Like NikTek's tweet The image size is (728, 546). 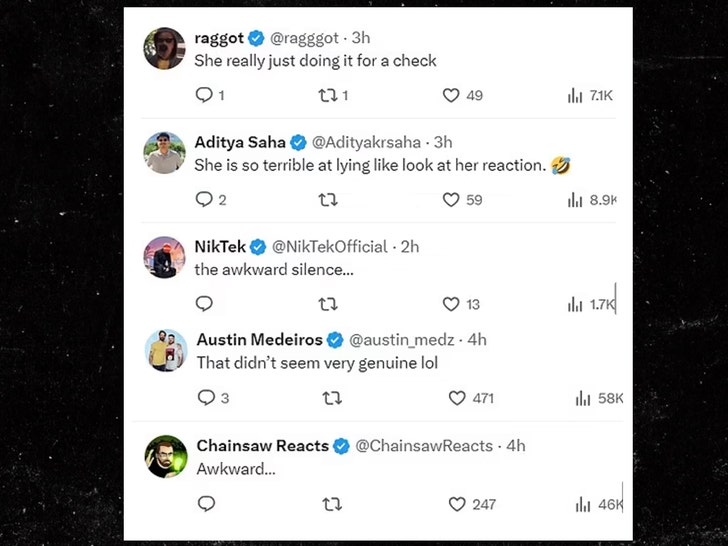pyautogui.click(x=451, y=303)
